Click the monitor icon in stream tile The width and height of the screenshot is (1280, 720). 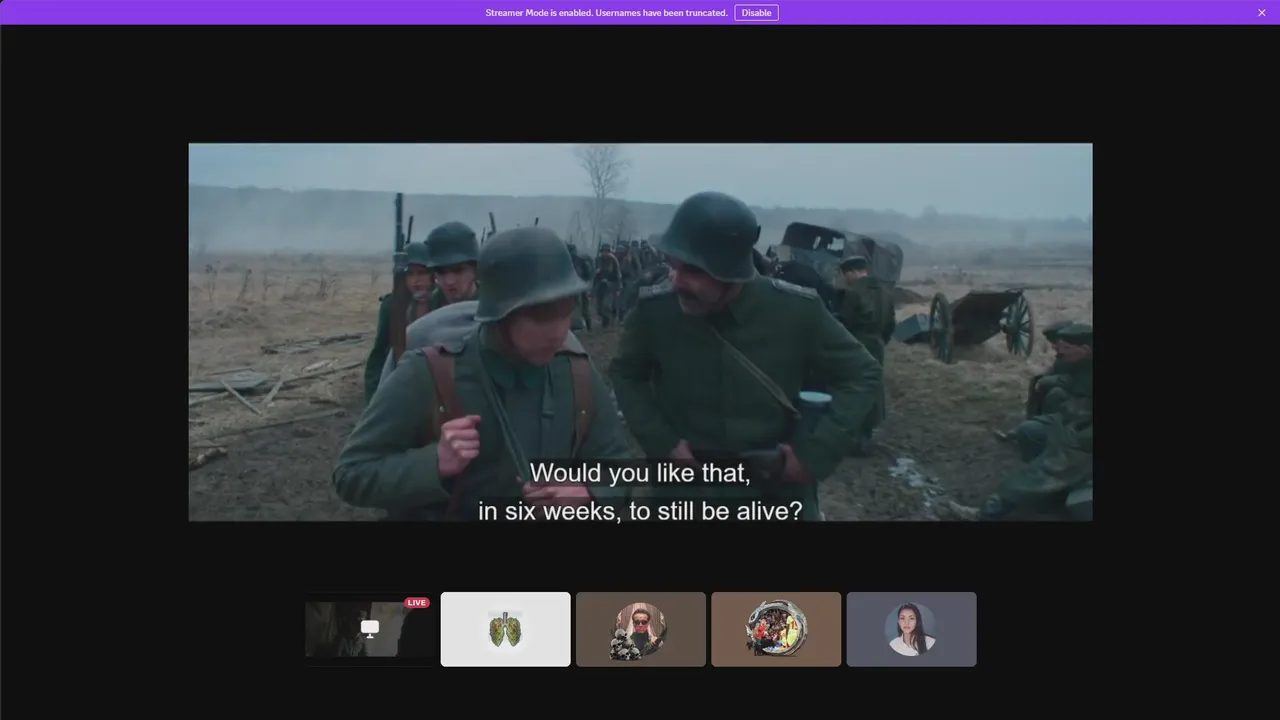tap(370, 628)
